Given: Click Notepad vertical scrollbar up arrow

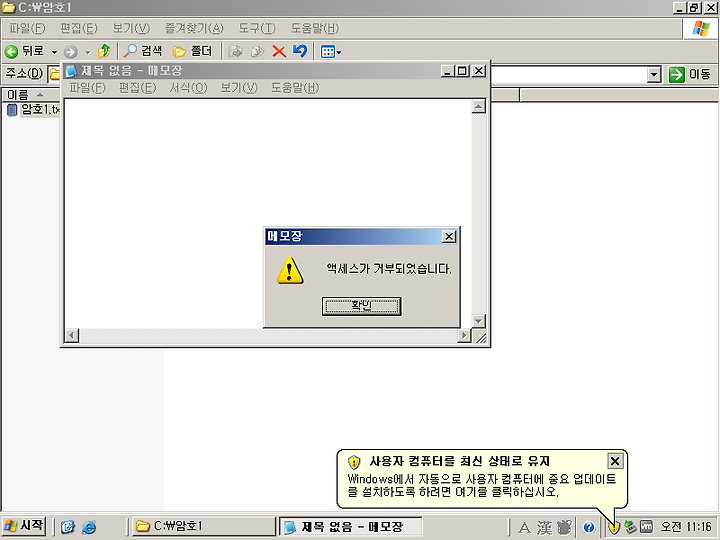Looking at the screenshot, I should (478, 107).
